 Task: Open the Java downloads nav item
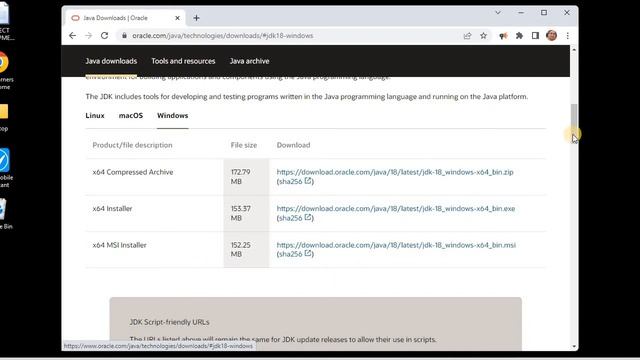coord(111,61)
